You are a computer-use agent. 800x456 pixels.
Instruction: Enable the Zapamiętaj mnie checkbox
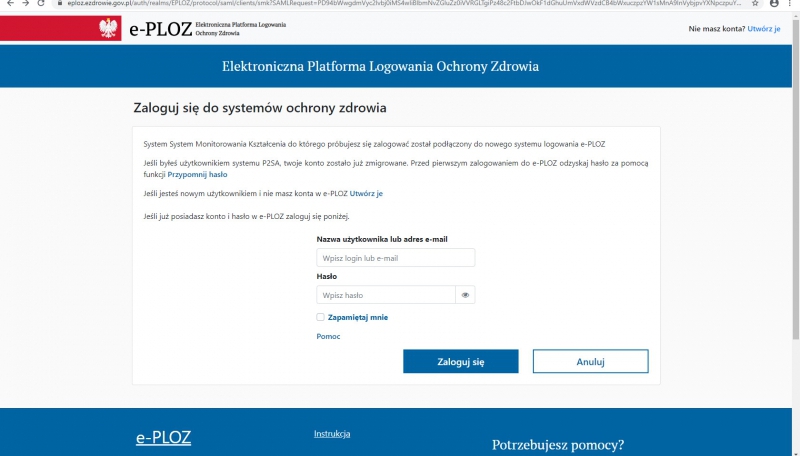pos(320,317)
